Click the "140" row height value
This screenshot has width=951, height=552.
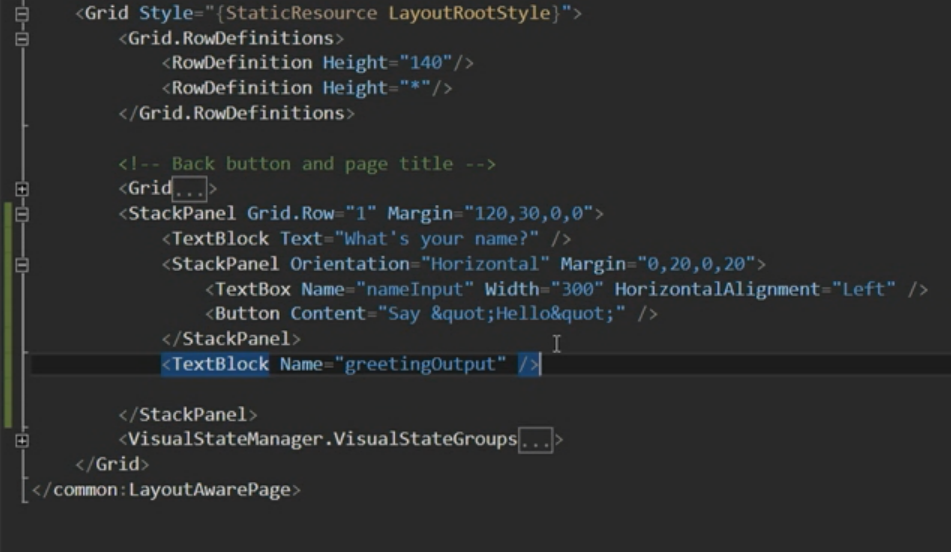coord(425,62)
